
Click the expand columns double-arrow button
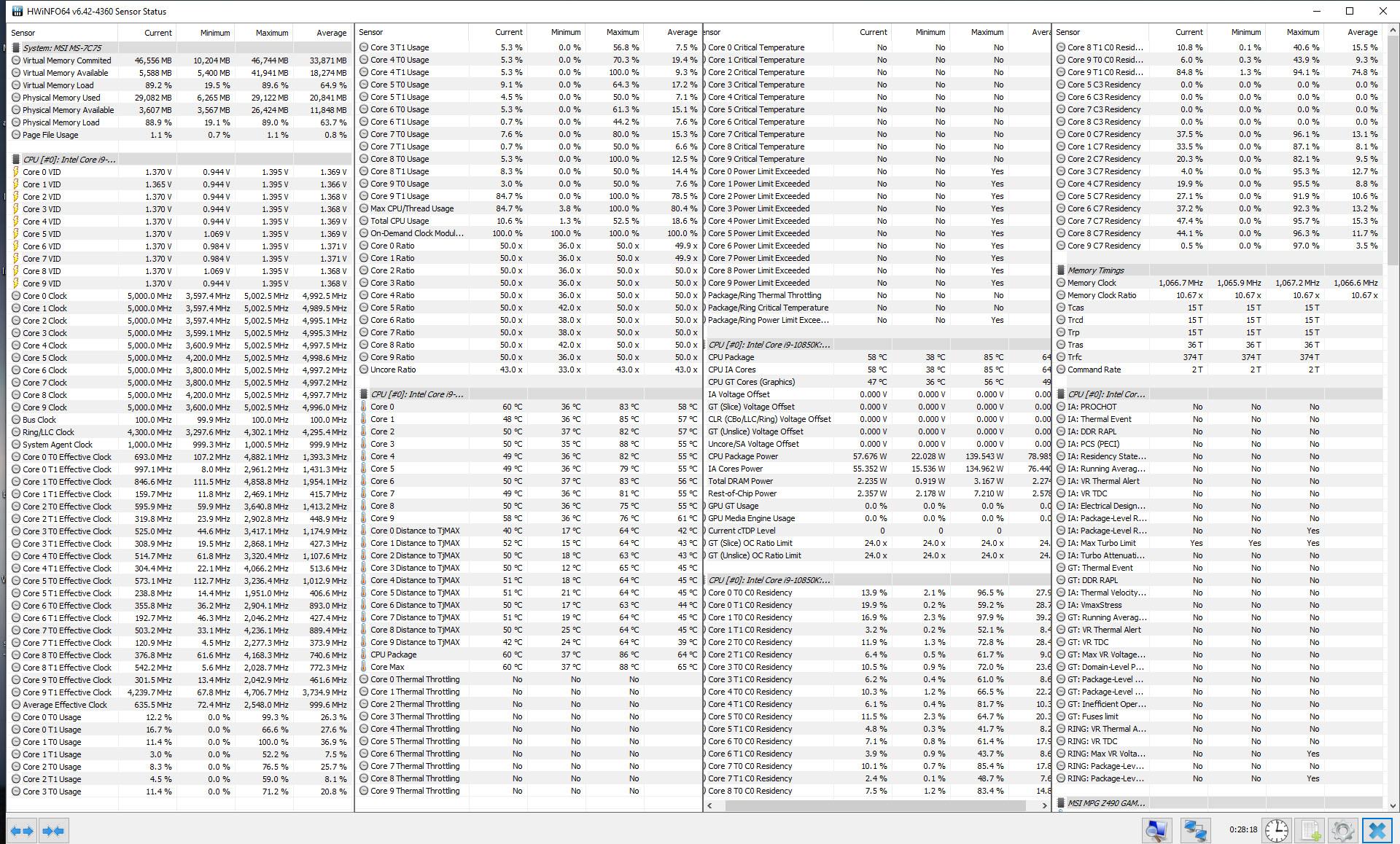[x=22, y=830]
